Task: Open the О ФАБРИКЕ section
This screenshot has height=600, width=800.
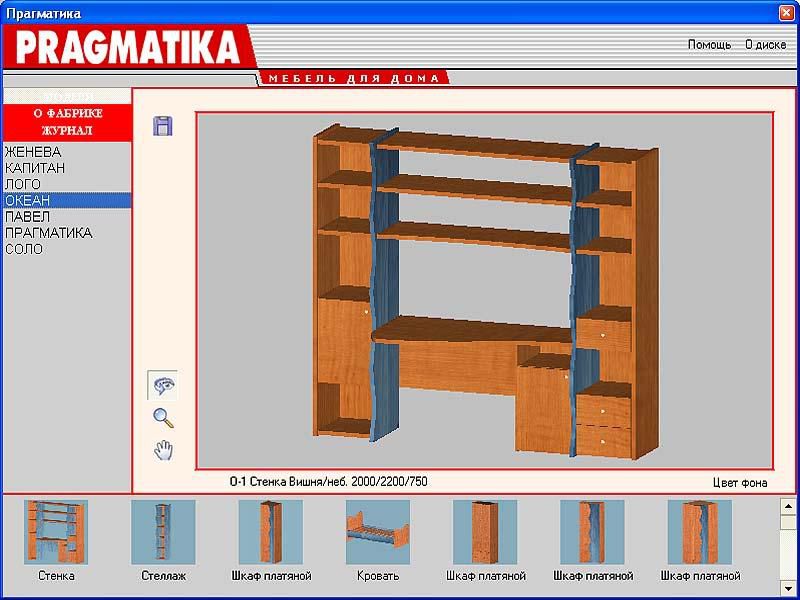Action: [x=67, y=114]
